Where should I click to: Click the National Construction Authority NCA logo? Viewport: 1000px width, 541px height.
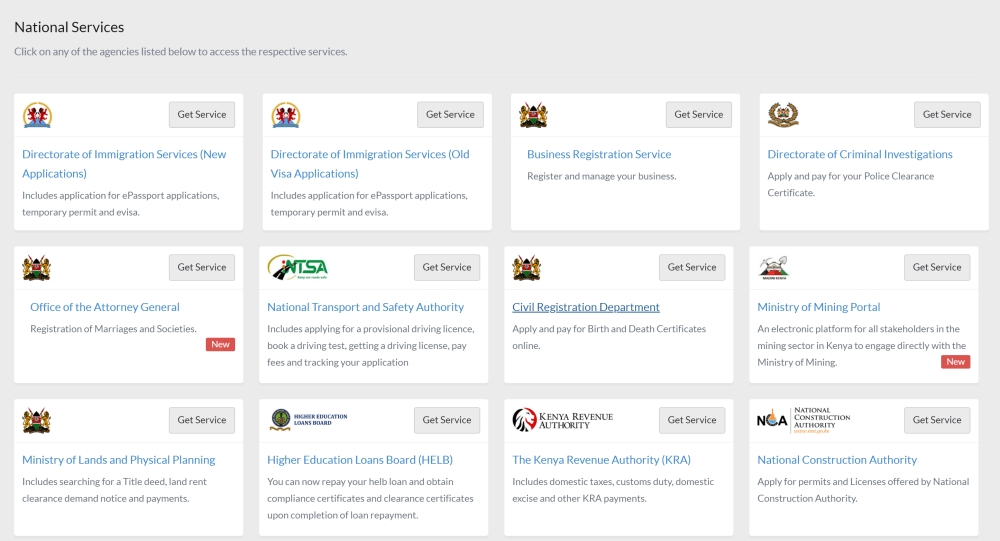(x=804, y=420)
